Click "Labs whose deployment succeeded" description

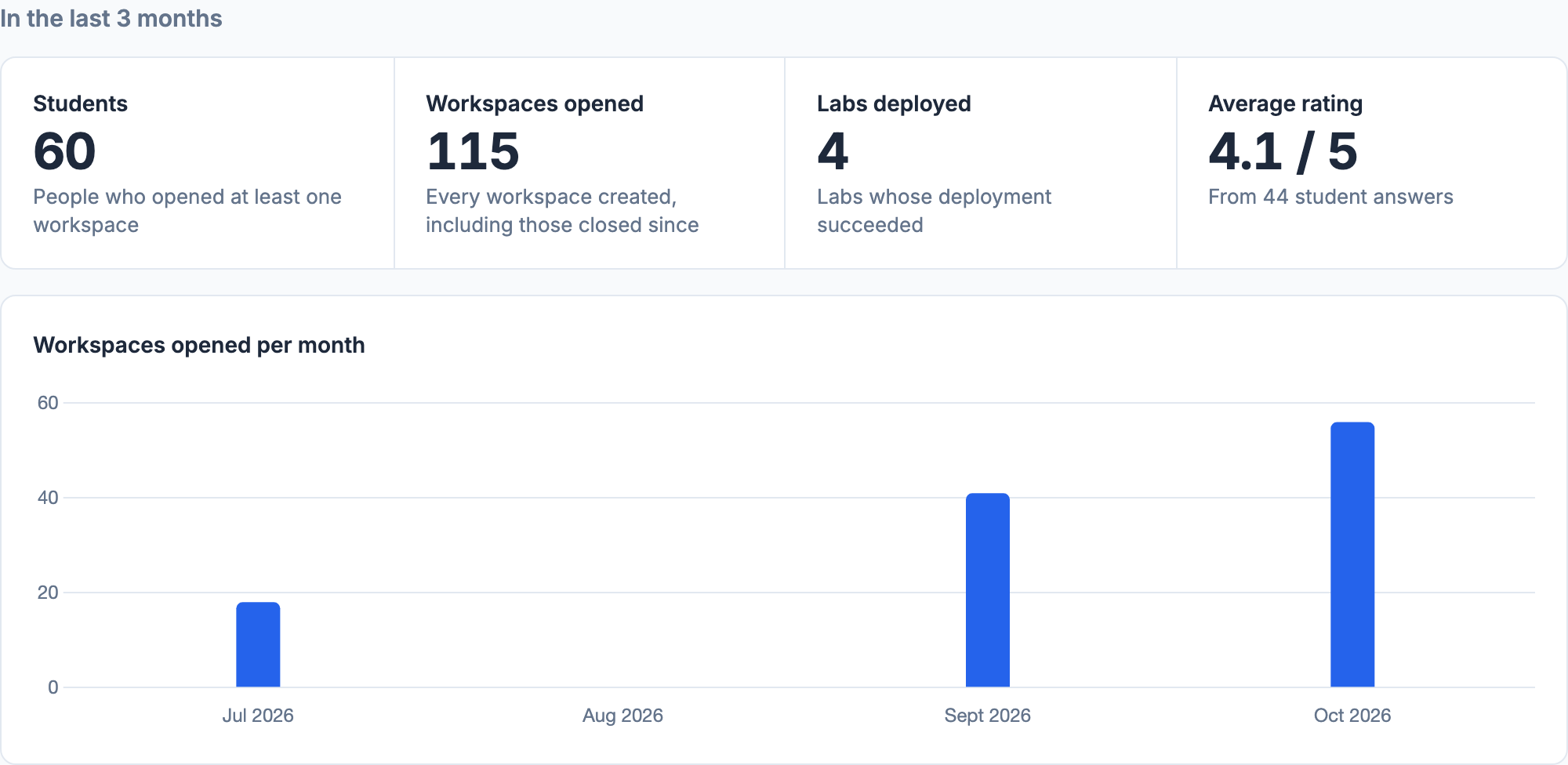(x=934, y=211)
